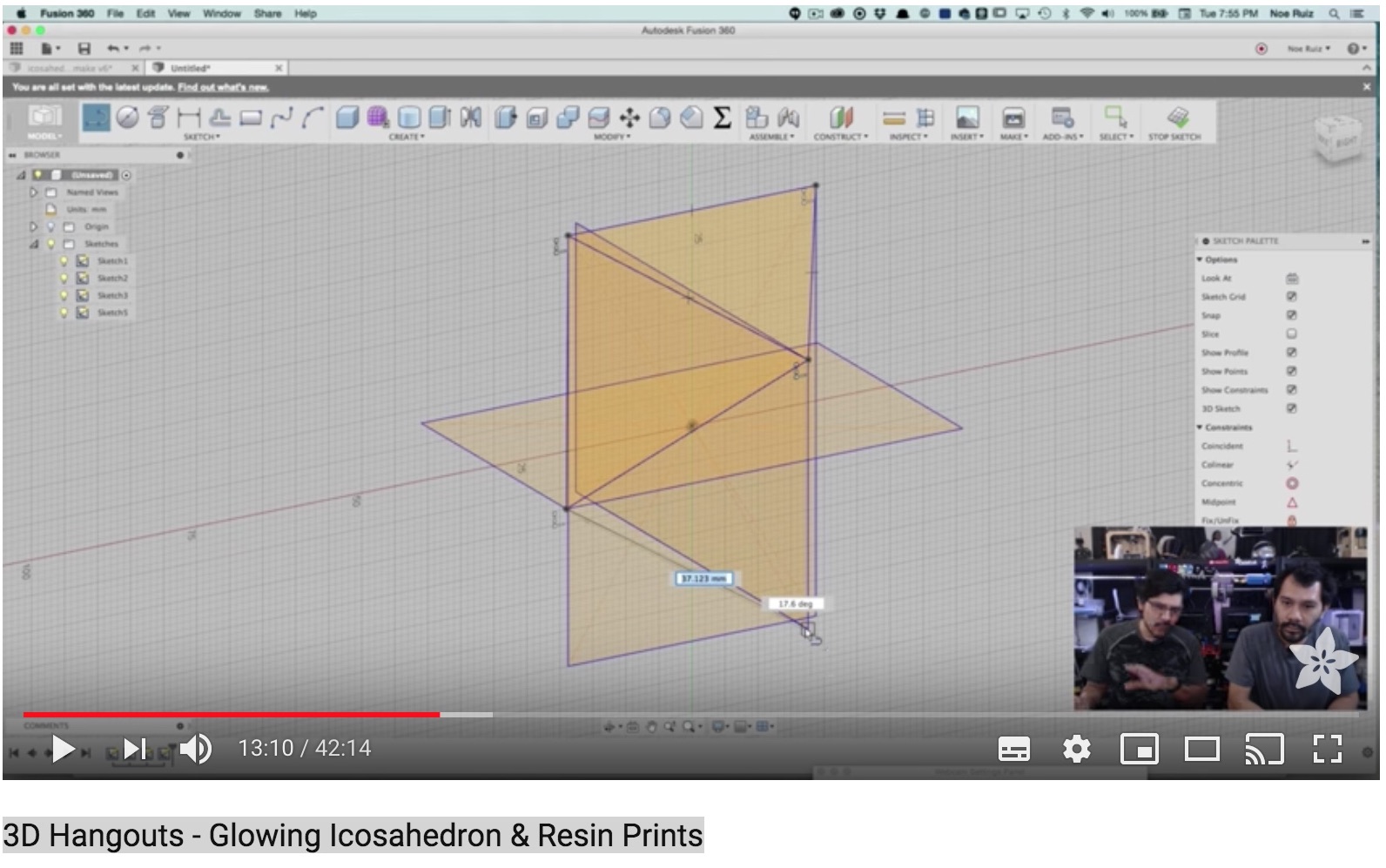The width and height of the screenshot is (1386, 868).
Task: Select the Line sketch tool
Action: click(x=96, y=118)
